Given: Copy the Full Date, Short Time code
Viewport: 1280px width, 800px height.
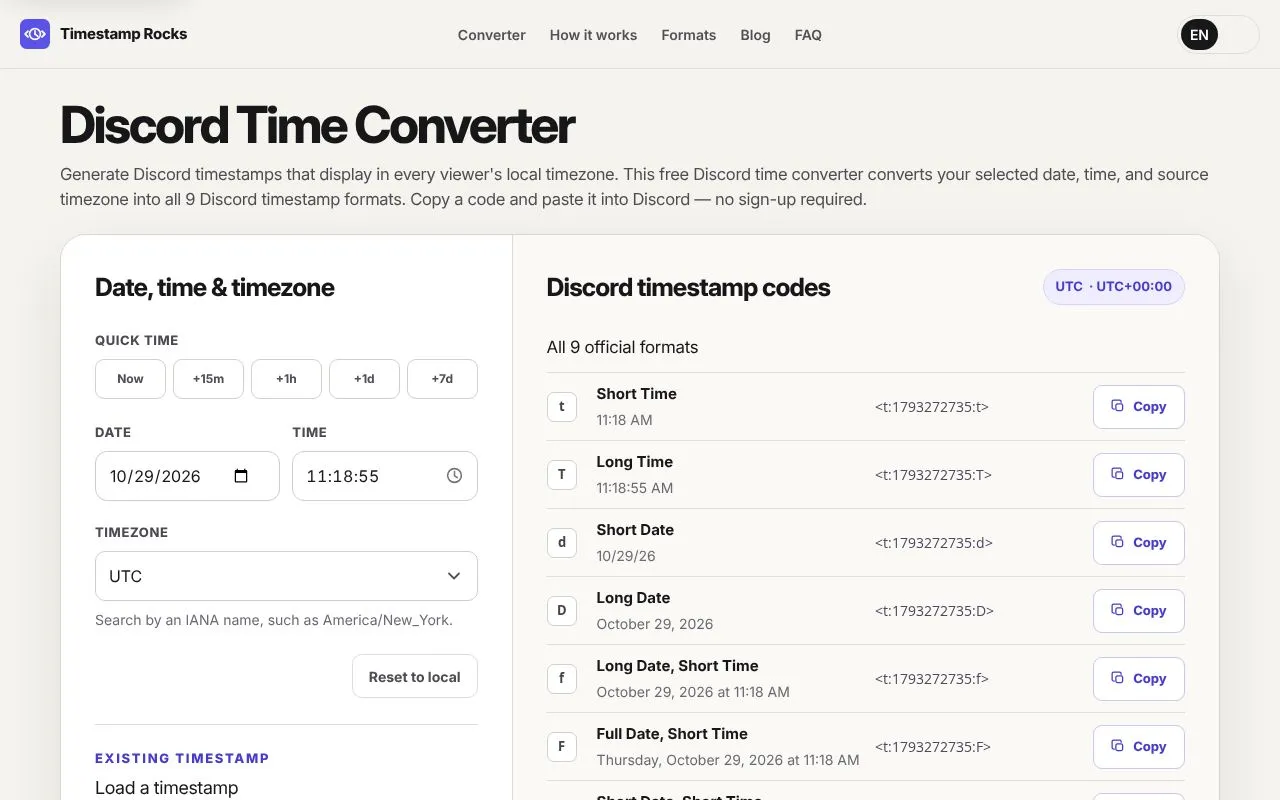Looking at the screenshot, I should point(1138,747).
